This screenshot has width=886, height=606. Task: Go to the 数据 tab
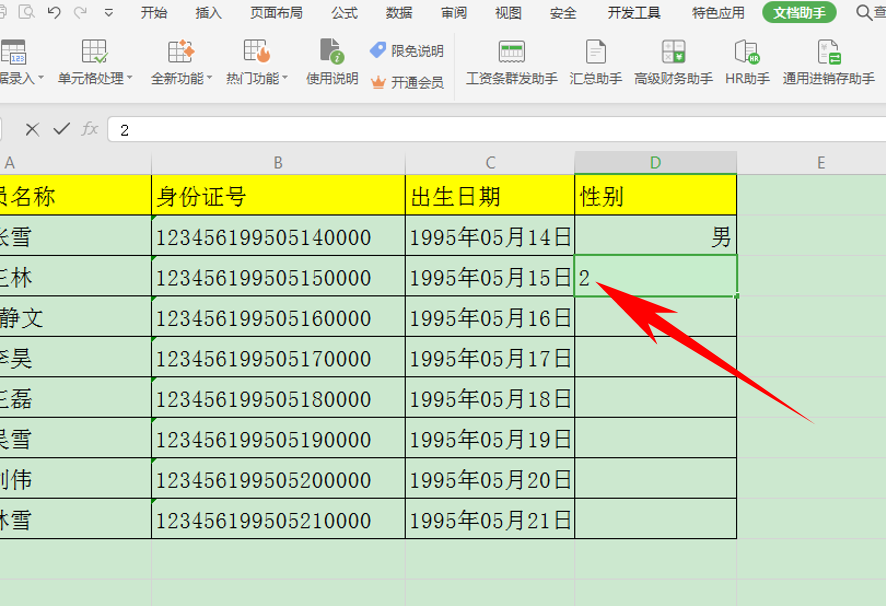coord(399,12)
